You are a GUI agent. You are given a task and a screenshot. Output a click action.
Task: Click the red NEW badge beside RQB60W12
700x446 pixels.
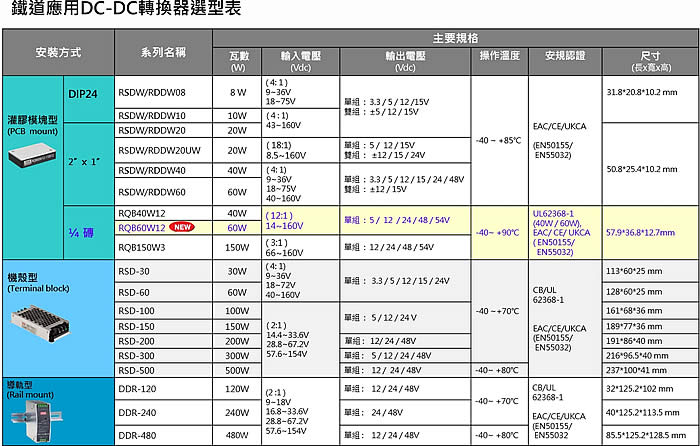(x=181, y=227)
